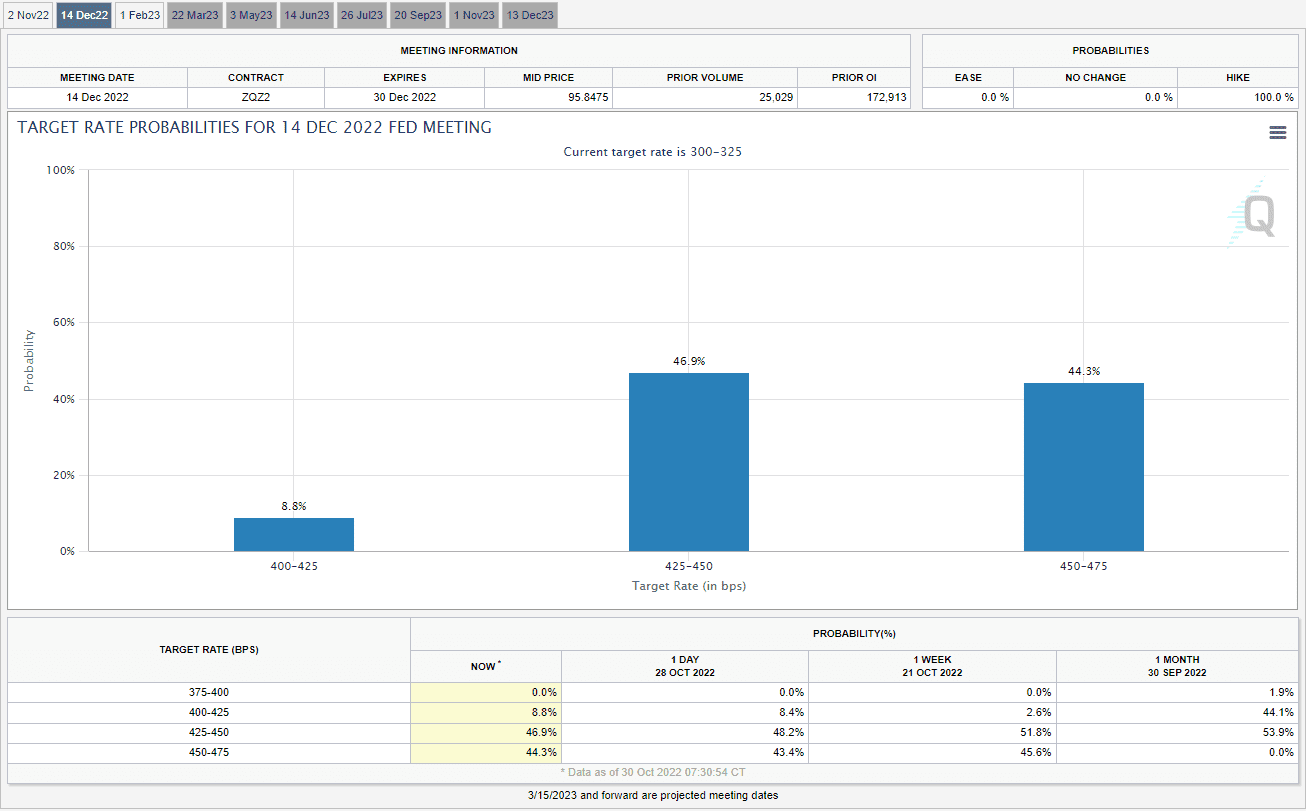The height and width of the screenshot is (811, 1306).
Task: Choose the 20 Sep23 meeting tab
Action: click(x=417, y=15)
